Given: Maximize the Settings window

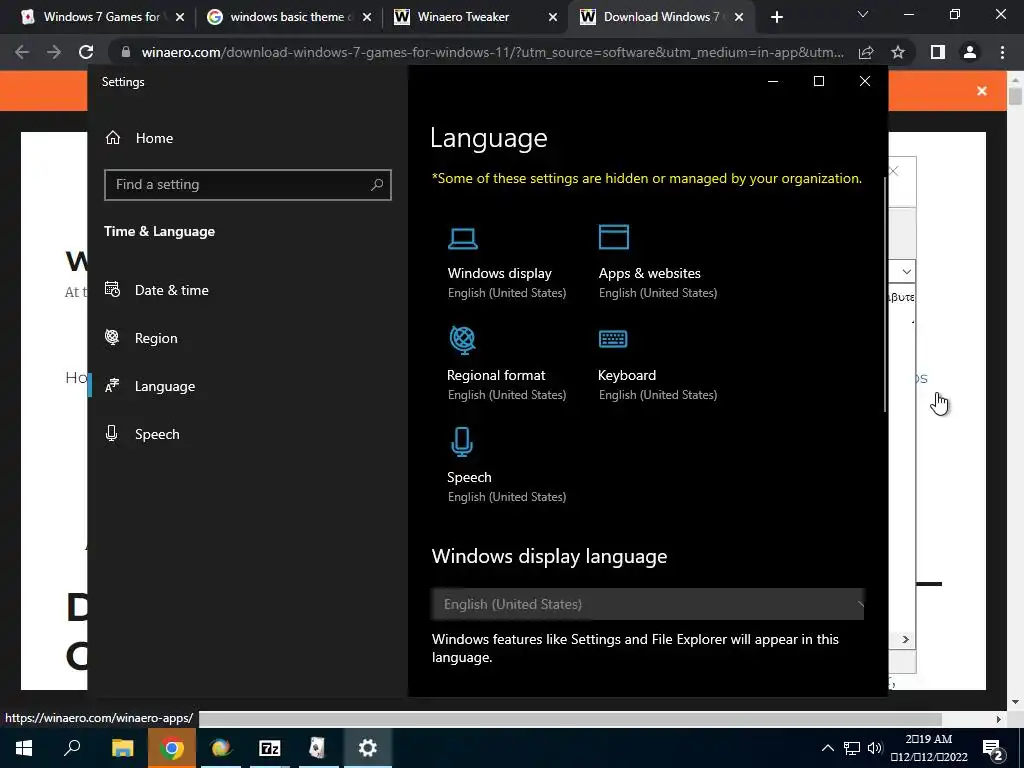Looking at the screenshot, I should click(x=819, y=81).
